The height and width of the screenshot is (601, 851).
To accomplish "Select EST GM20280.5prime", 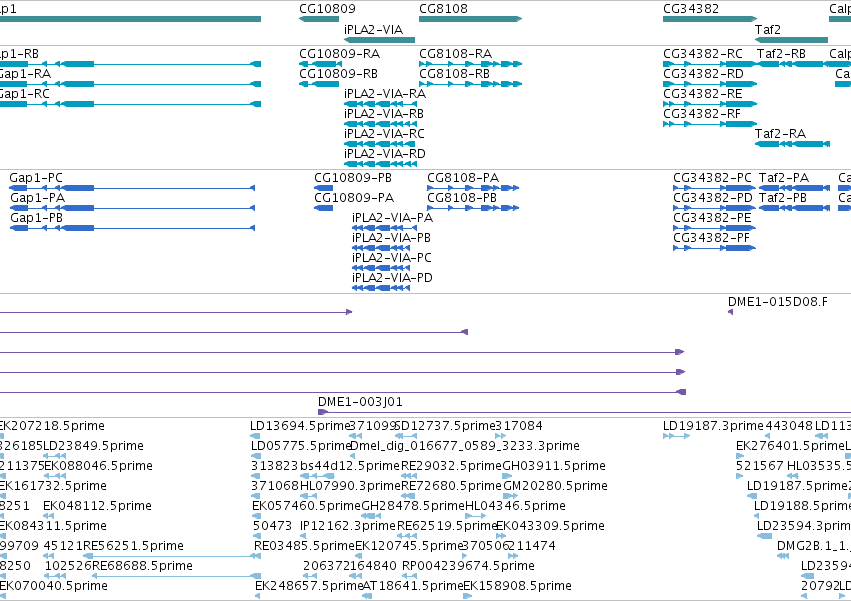I will pos(556,486).
